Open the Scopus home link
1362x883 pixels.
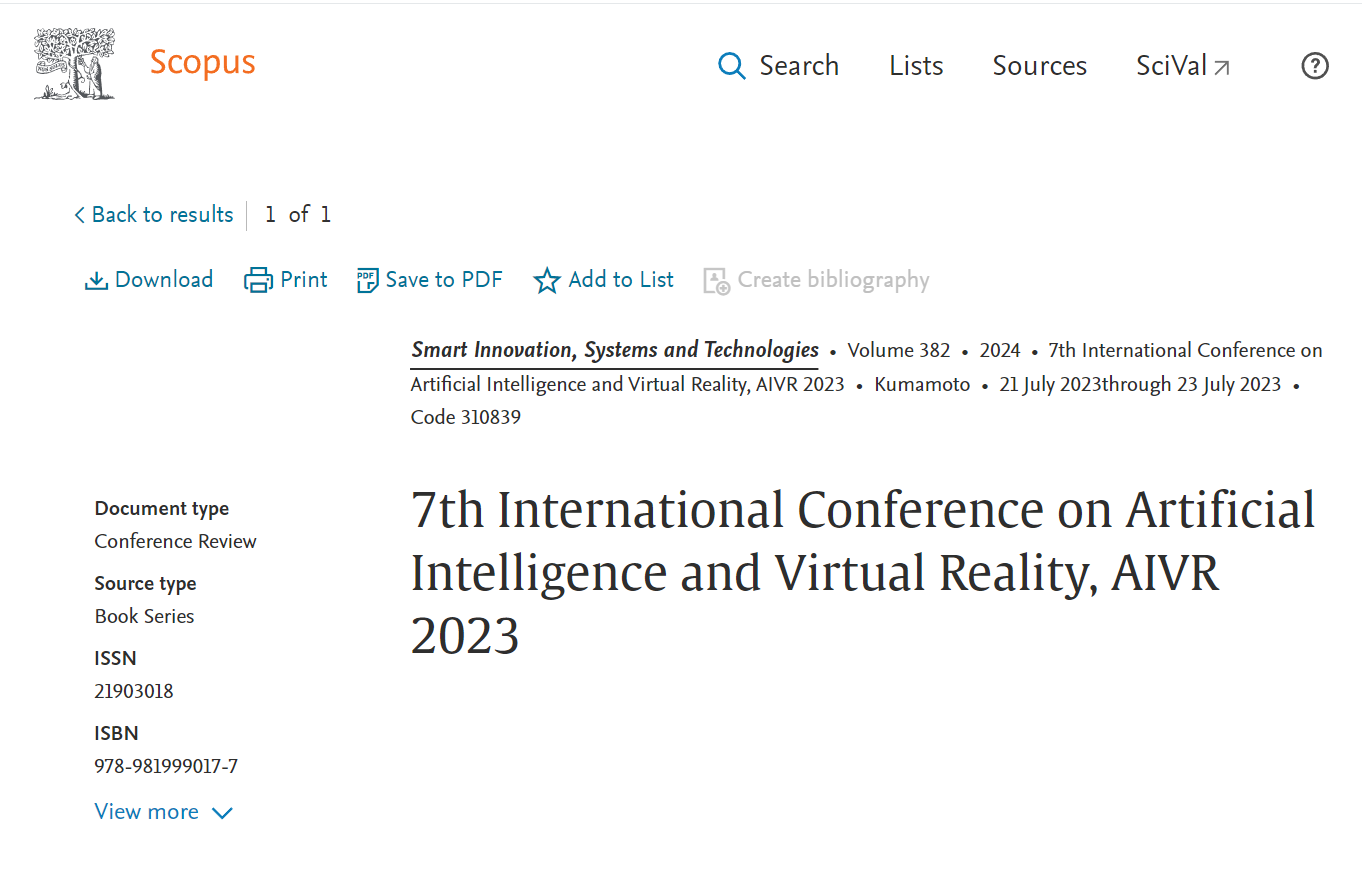tap(203, 63)
